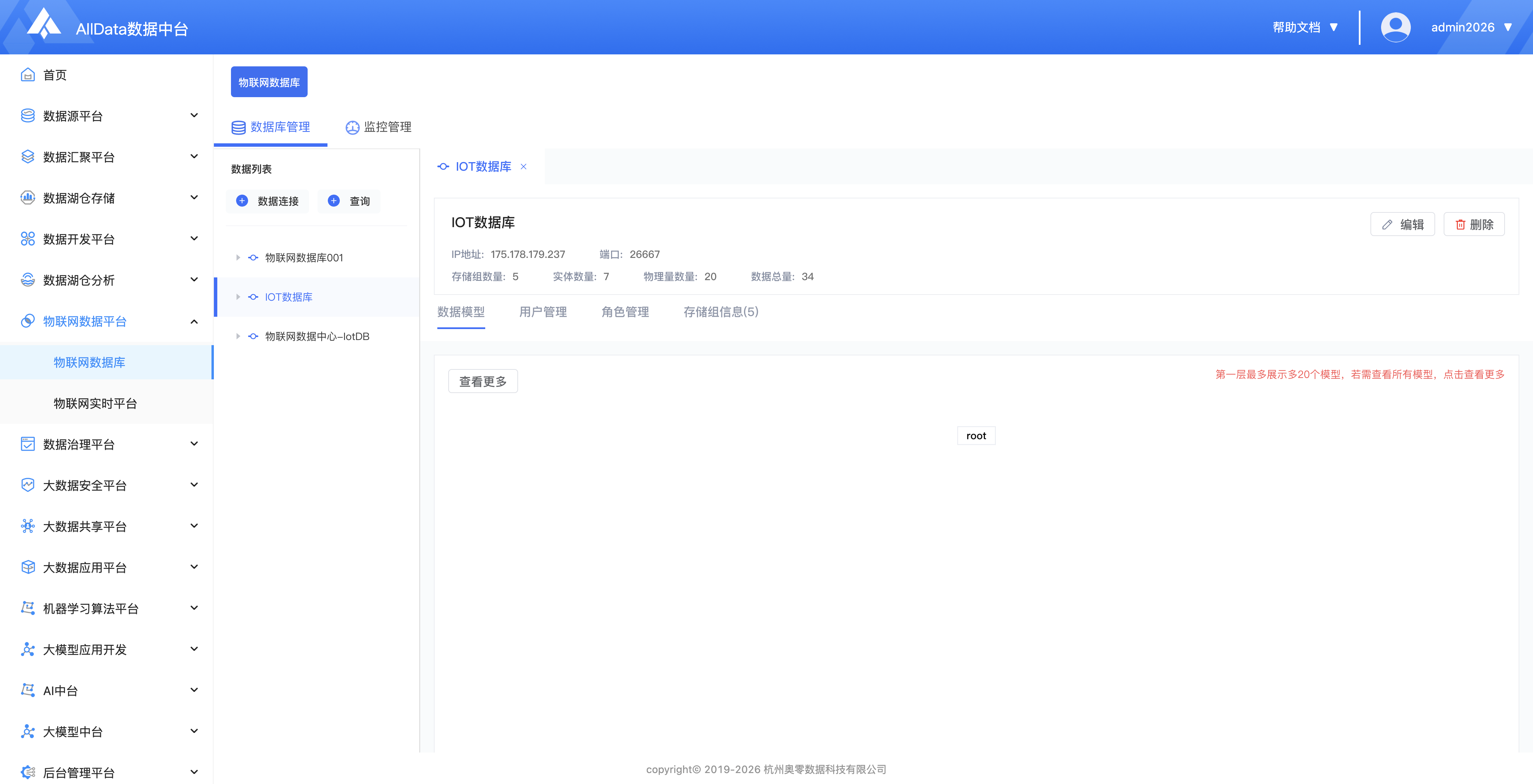The width and height of the screenshot is (1533, 784).
Task: Select 物联网数据库001 in the data list
Action: click(x=304, y=258)
